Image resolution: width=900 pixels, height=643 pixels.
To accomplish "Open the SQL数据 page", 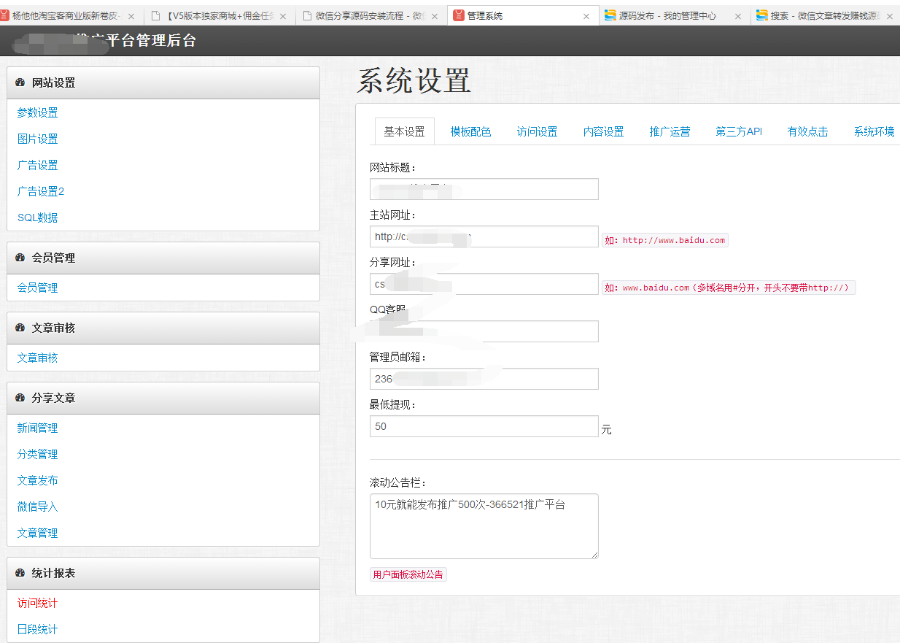I will [36, 217].
